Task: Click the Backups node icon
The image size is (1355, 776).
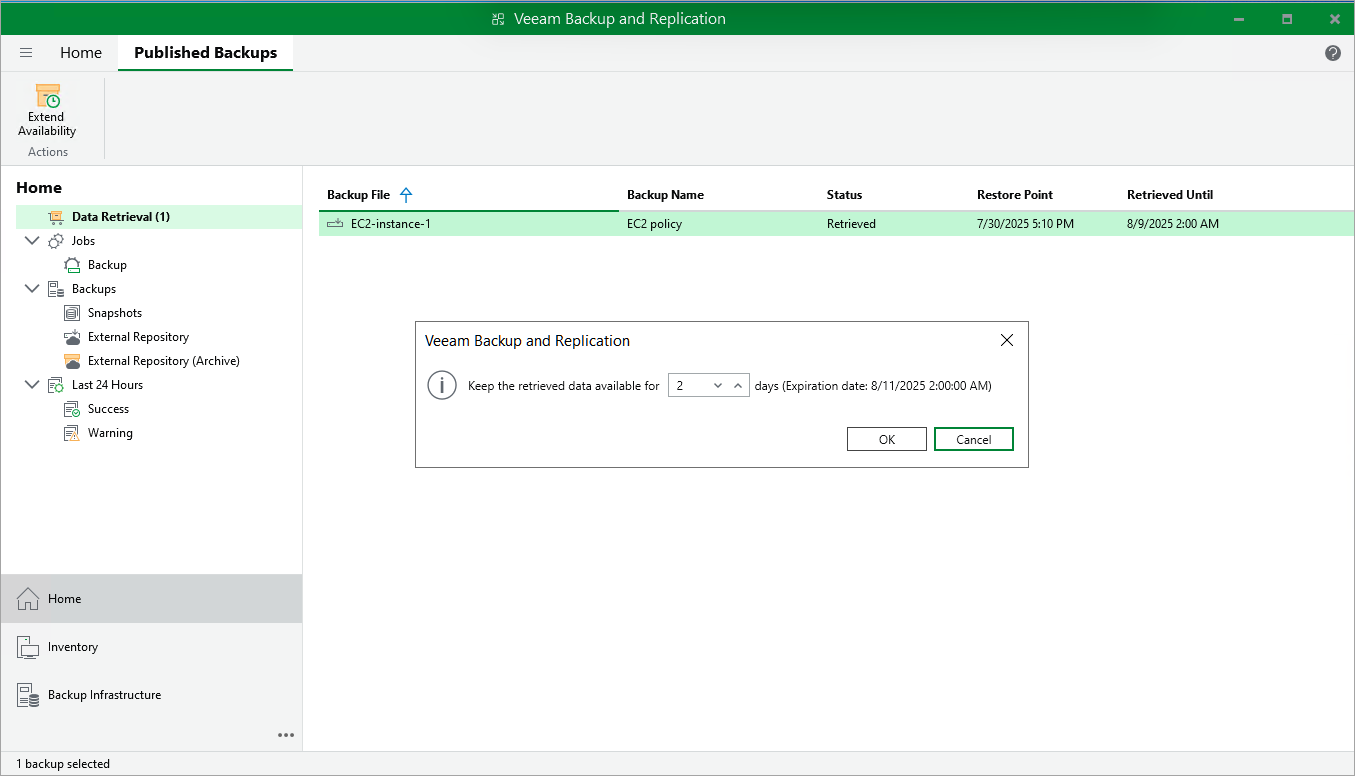Action: click(x=56, y=289)
